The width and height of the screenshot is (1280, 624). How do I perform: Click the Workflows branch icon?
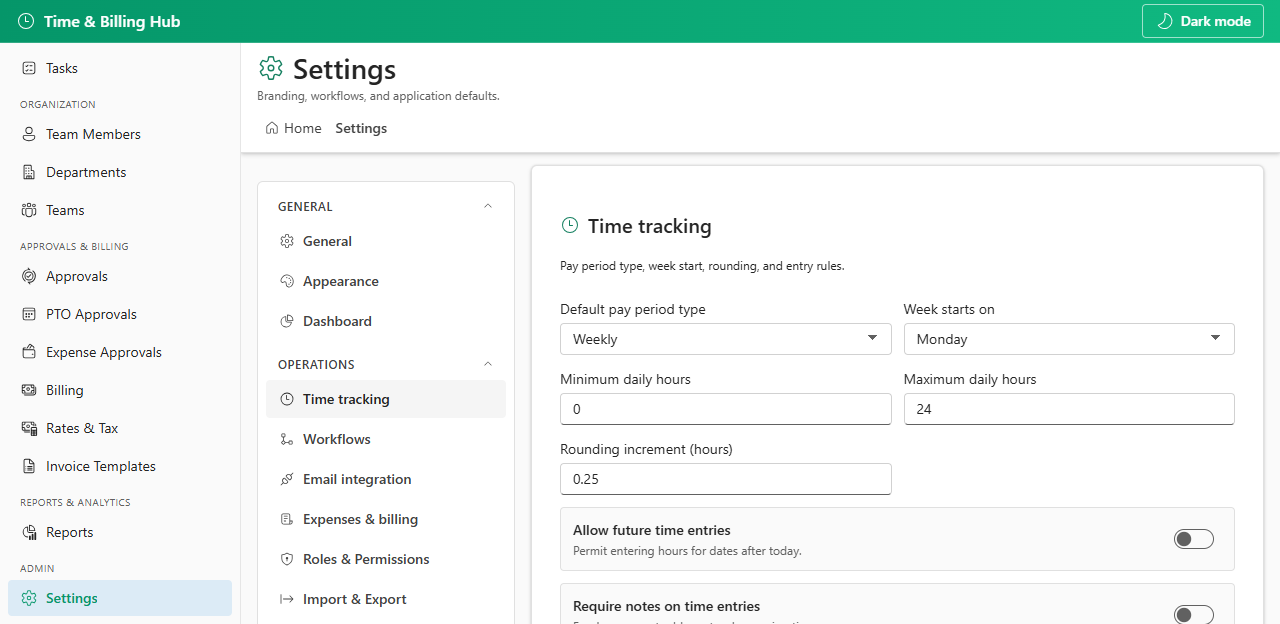[287, 439]
